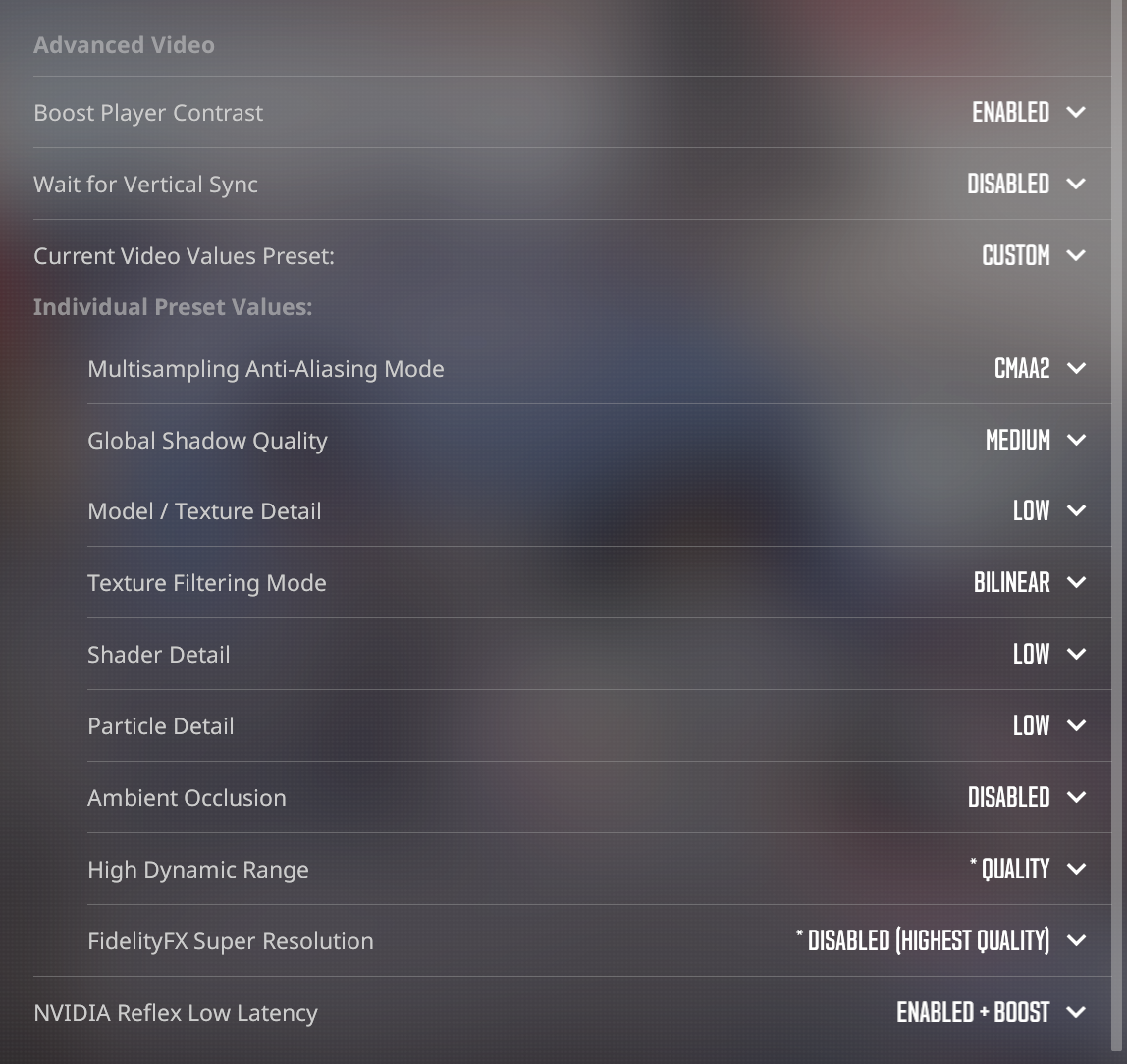Open the Boost Player Contrast dropdown
The height and width of the screenshot is (1064, 1127).
(x=1076, y=113)
